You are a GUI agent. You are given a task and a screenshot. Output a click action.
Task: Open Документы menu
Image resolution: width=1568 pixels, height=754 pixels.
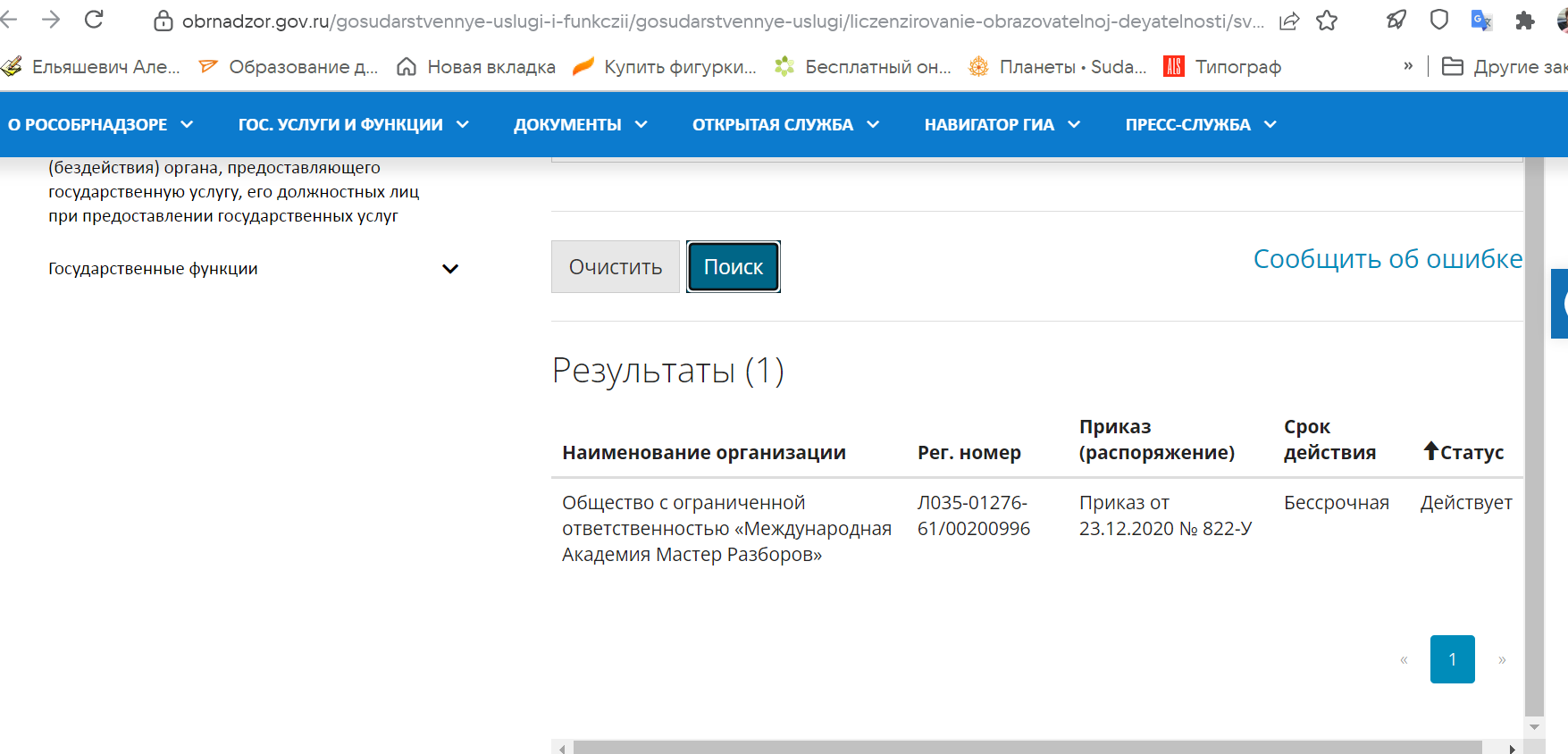click(581, 124)
